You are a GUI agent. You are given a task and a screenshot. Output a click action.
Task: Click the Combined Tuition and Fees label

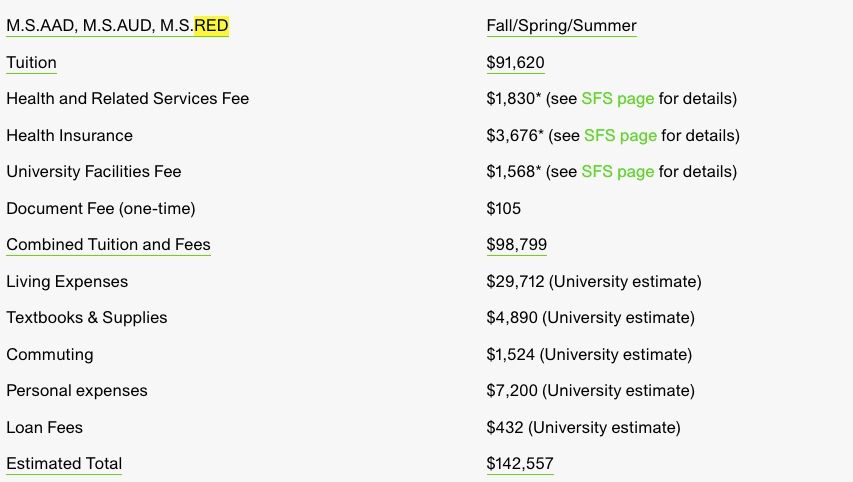click(108, 245)
